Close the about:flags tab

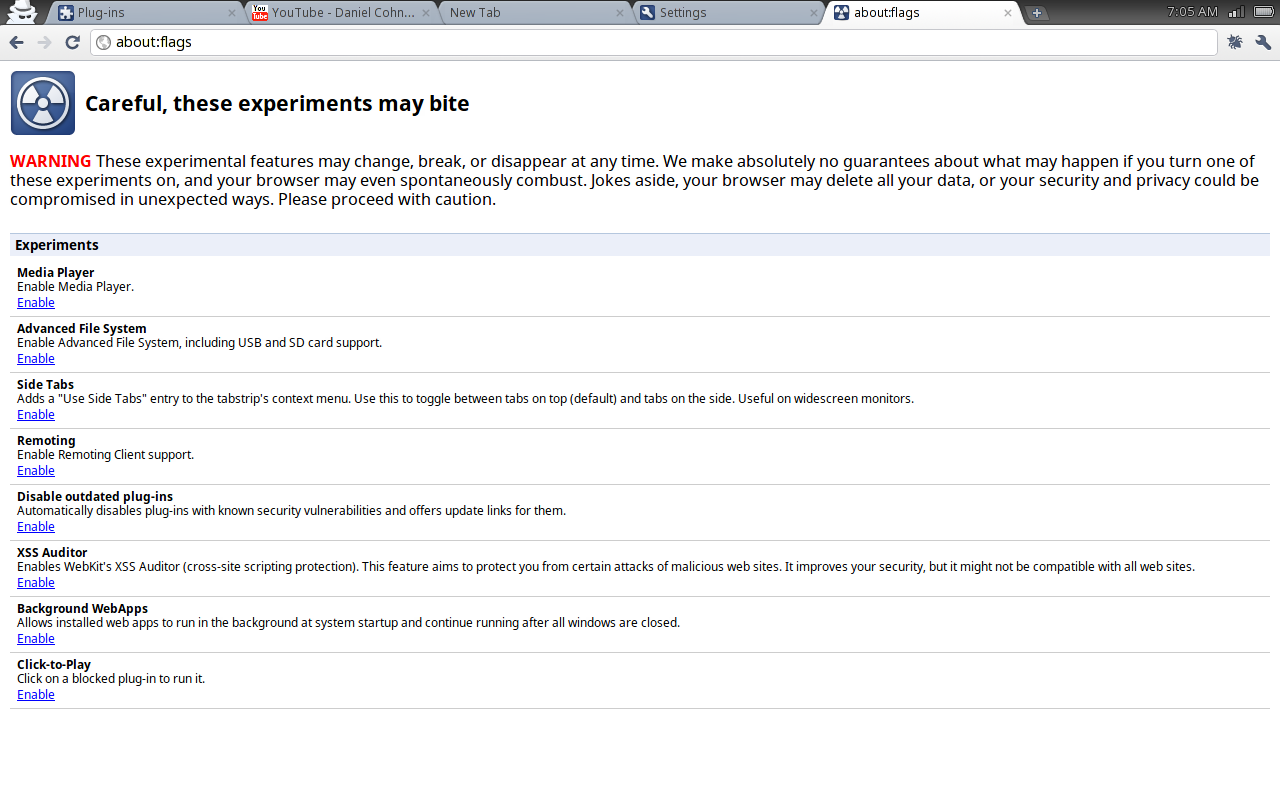(x=1008, y=13)
